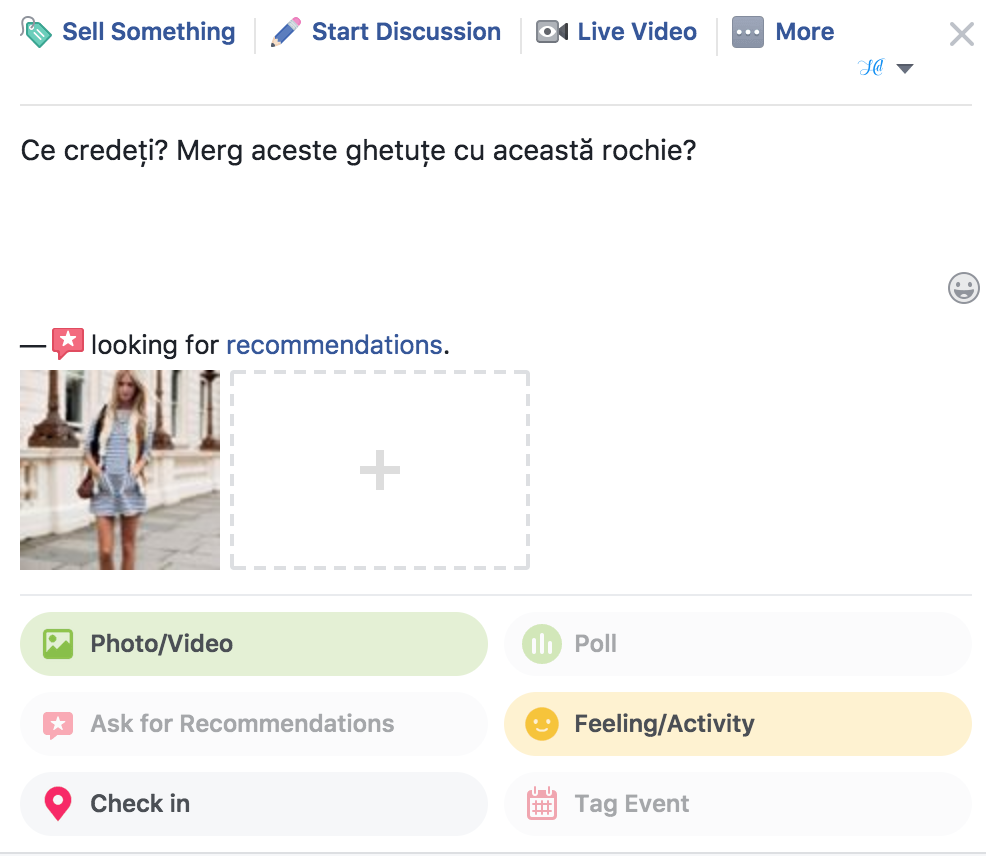This screenshot has width=986, height=856.
Task: Click the Sell Something tag icon
Action: pos(36,33)
